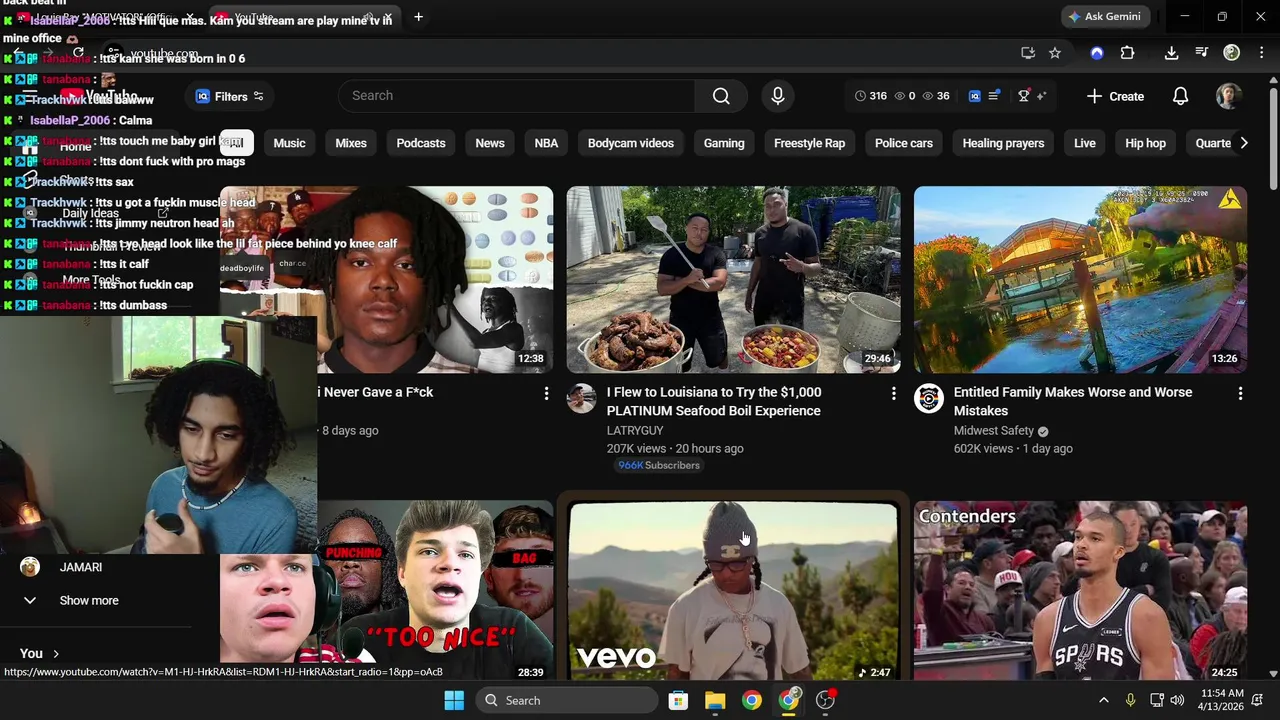This screenshot has width=1280, height=720.
Task: Click the 316 clock stat
Action: (x=871, y=96)
